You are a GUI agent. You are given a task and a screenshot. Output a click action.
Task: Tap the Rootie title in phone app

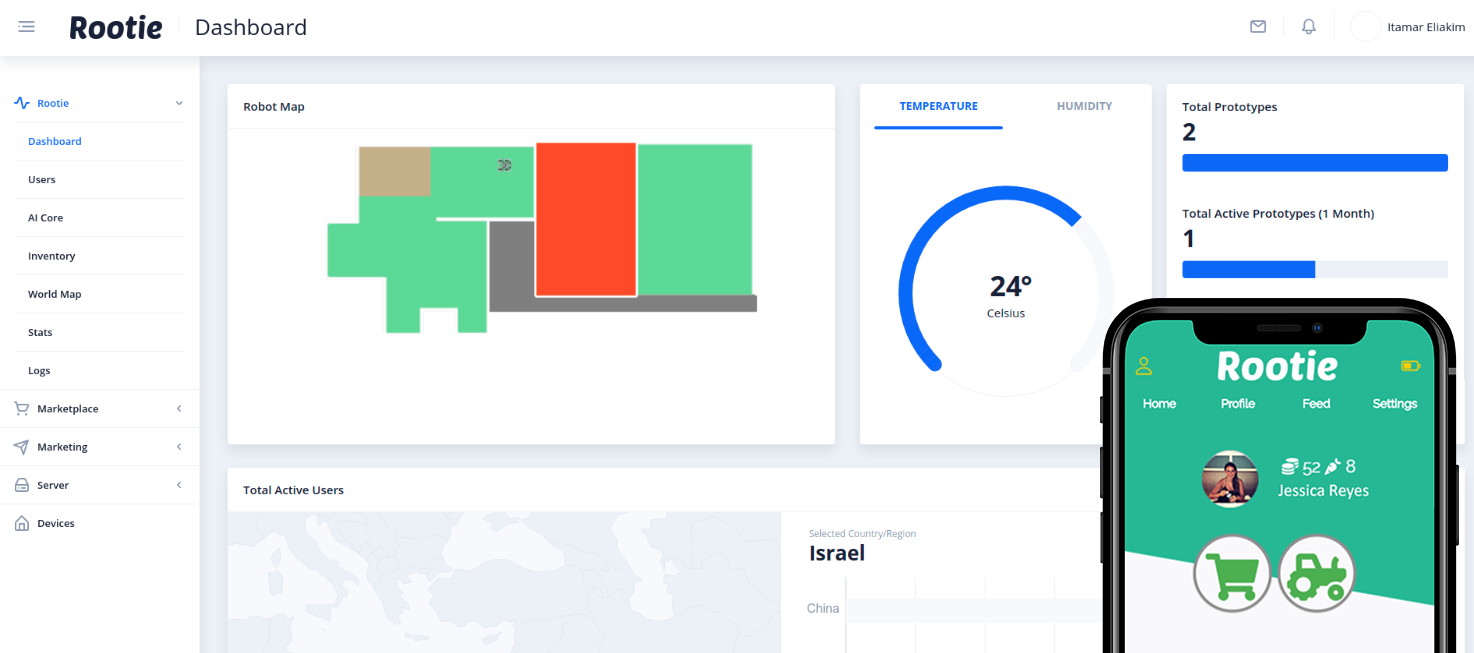point(1277,366)
